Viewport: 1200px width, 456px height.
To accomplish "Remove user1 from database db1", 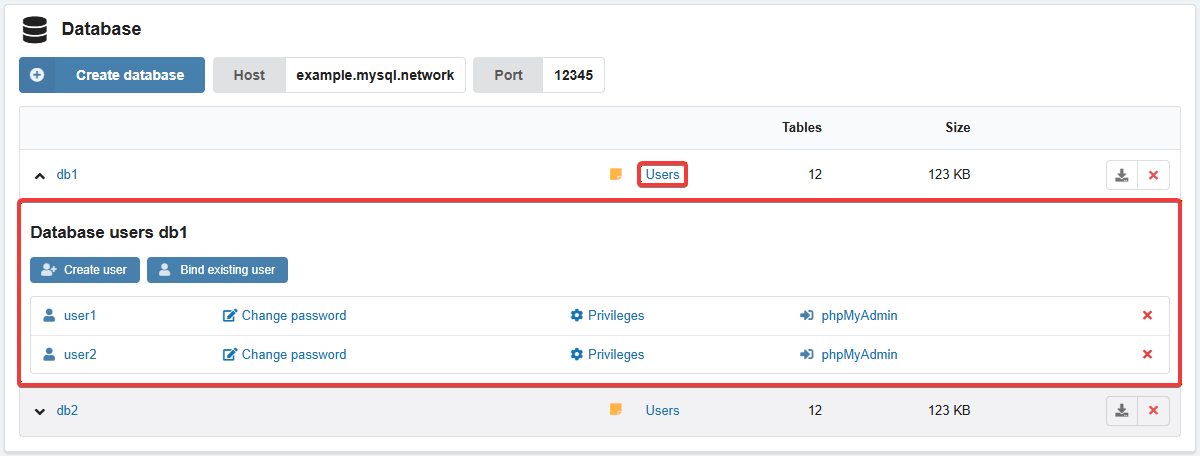I will [x=1147, y=316].
